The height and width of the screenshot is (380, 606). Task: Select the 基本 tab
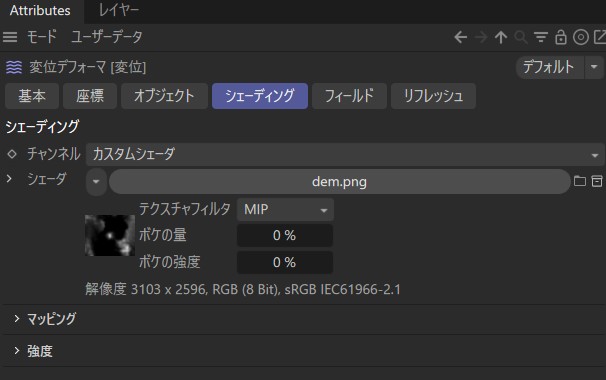(x=32, y=96)
